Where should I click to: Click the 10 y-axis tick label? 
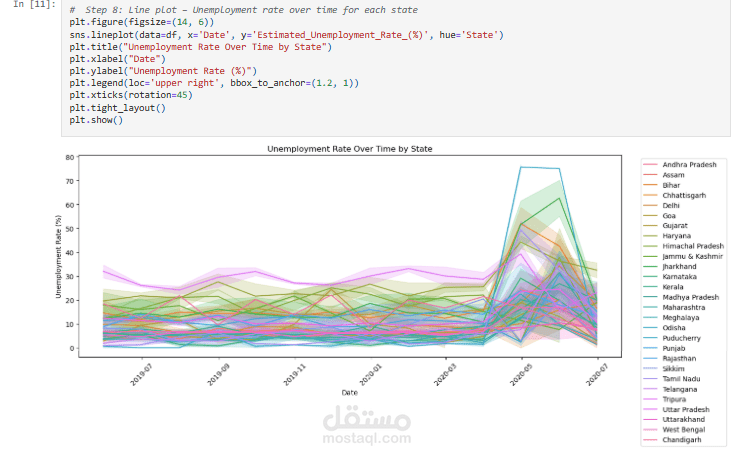coord(70,325)
